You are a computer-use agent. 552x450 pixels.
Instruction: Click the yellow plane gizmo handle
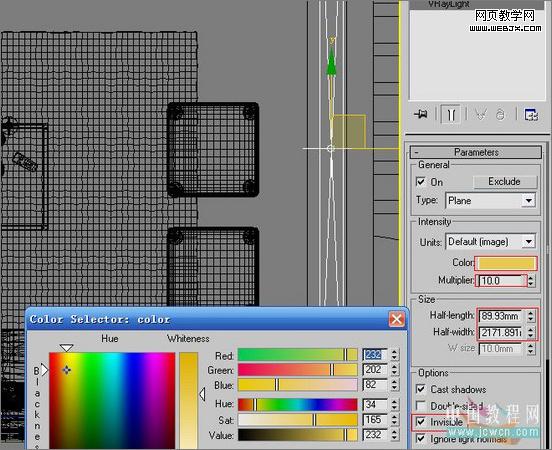coord(349,131)
